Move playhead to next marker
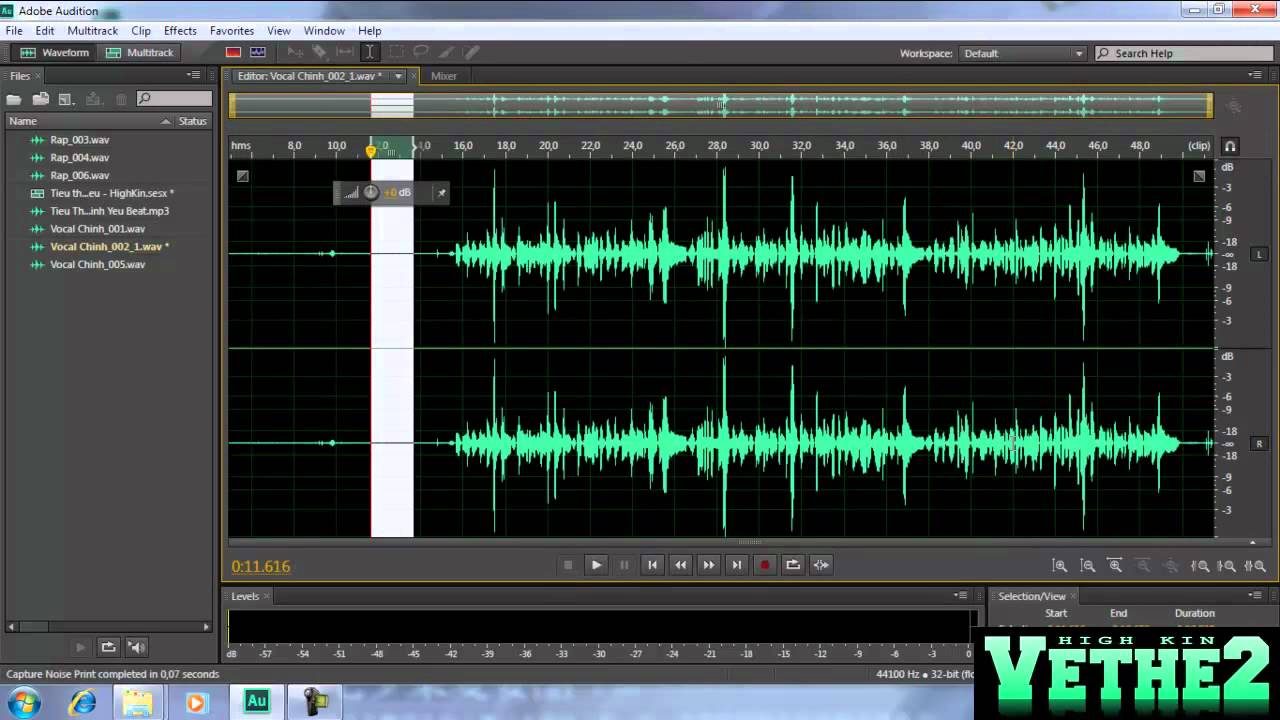Viewport: 1280px width, 720px height. (736, 565)
